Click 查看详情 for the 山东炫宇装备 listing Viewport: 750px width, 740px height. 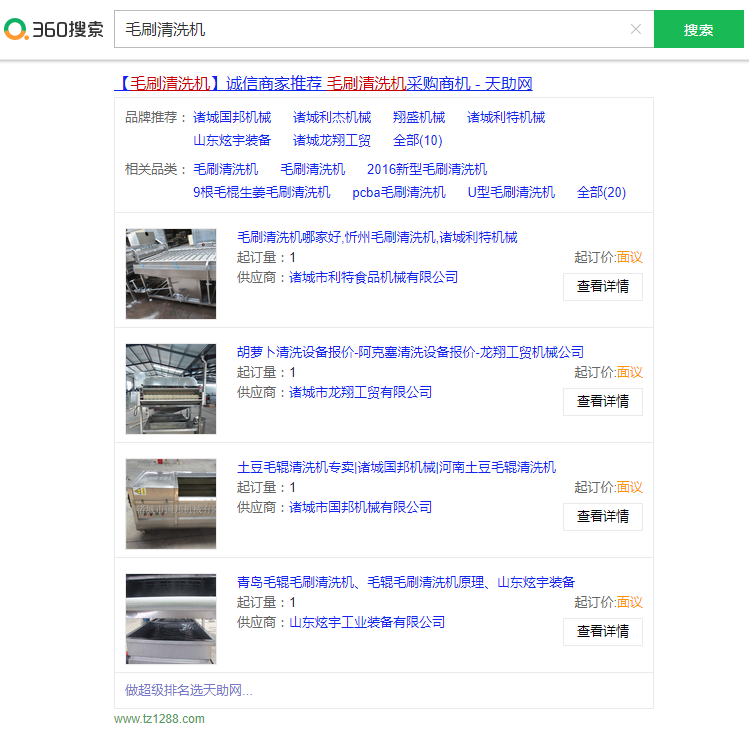click(602, 631)
